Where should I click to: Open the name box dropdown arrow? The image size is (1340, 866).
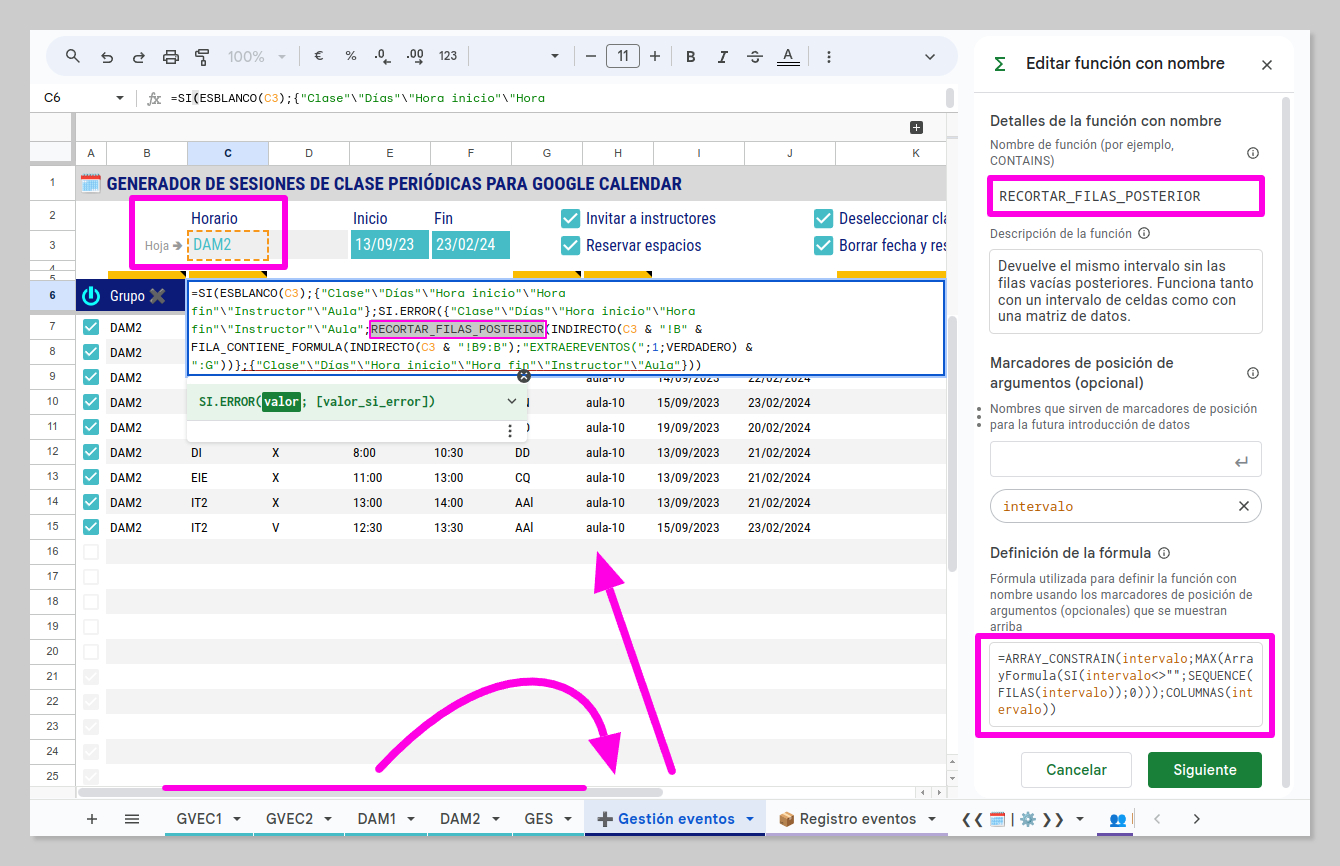[120, 98]
